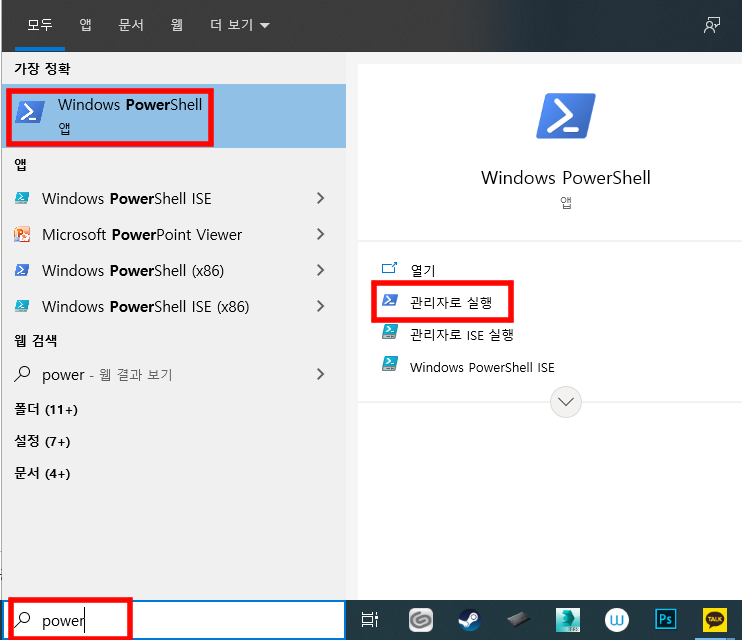Switch to the 모두 tab
This screenshot has height=640, width=742.
(x=40, y=25)
